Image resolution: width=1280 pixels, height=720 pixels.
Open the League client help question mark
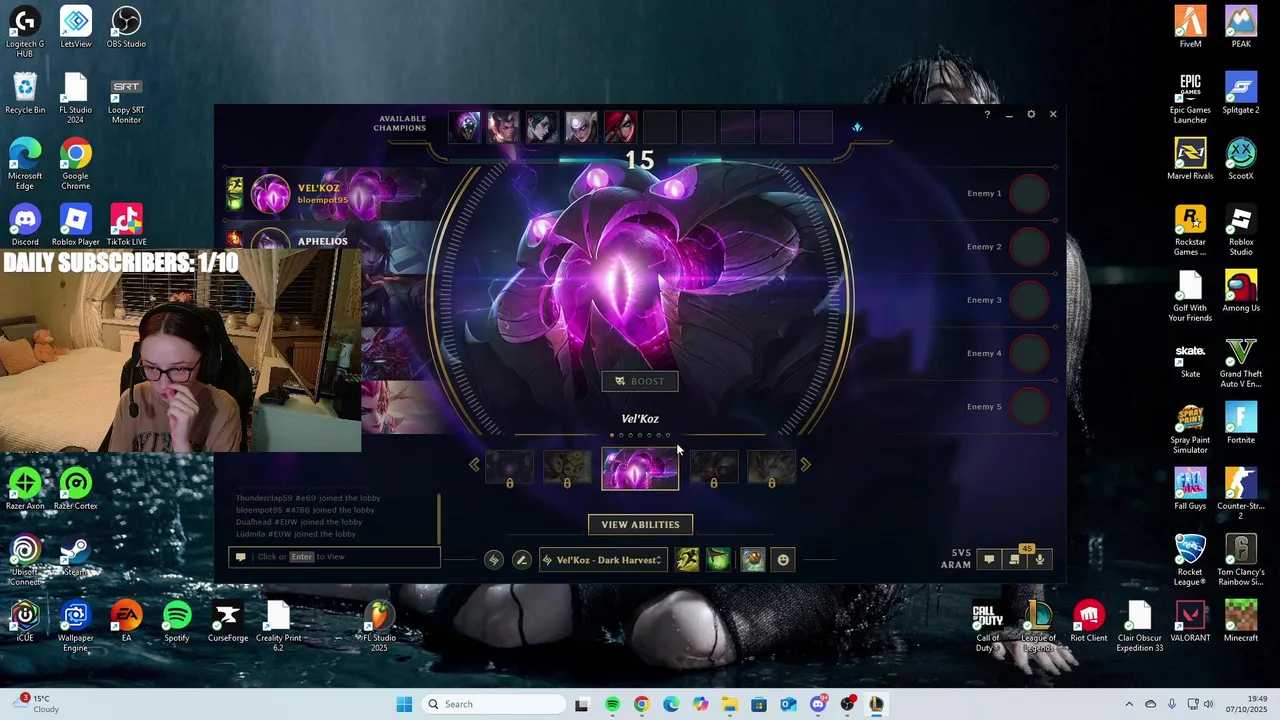987,115
